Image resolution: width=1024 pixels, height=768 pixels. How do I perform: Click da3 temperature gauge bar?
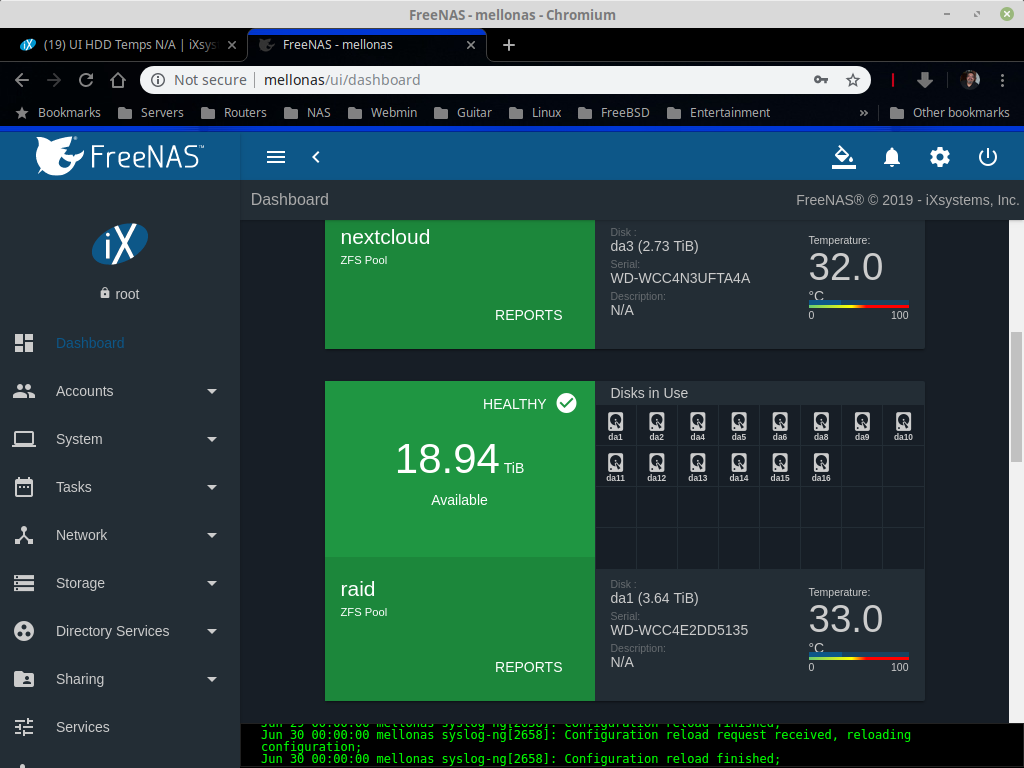(x=859, y=304)
